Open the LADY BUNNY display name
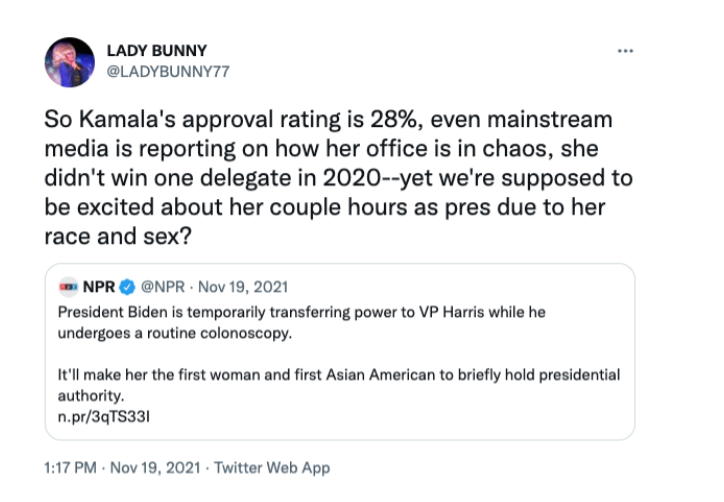Screen dimensions: 724x502 click(x=157, y=50)
